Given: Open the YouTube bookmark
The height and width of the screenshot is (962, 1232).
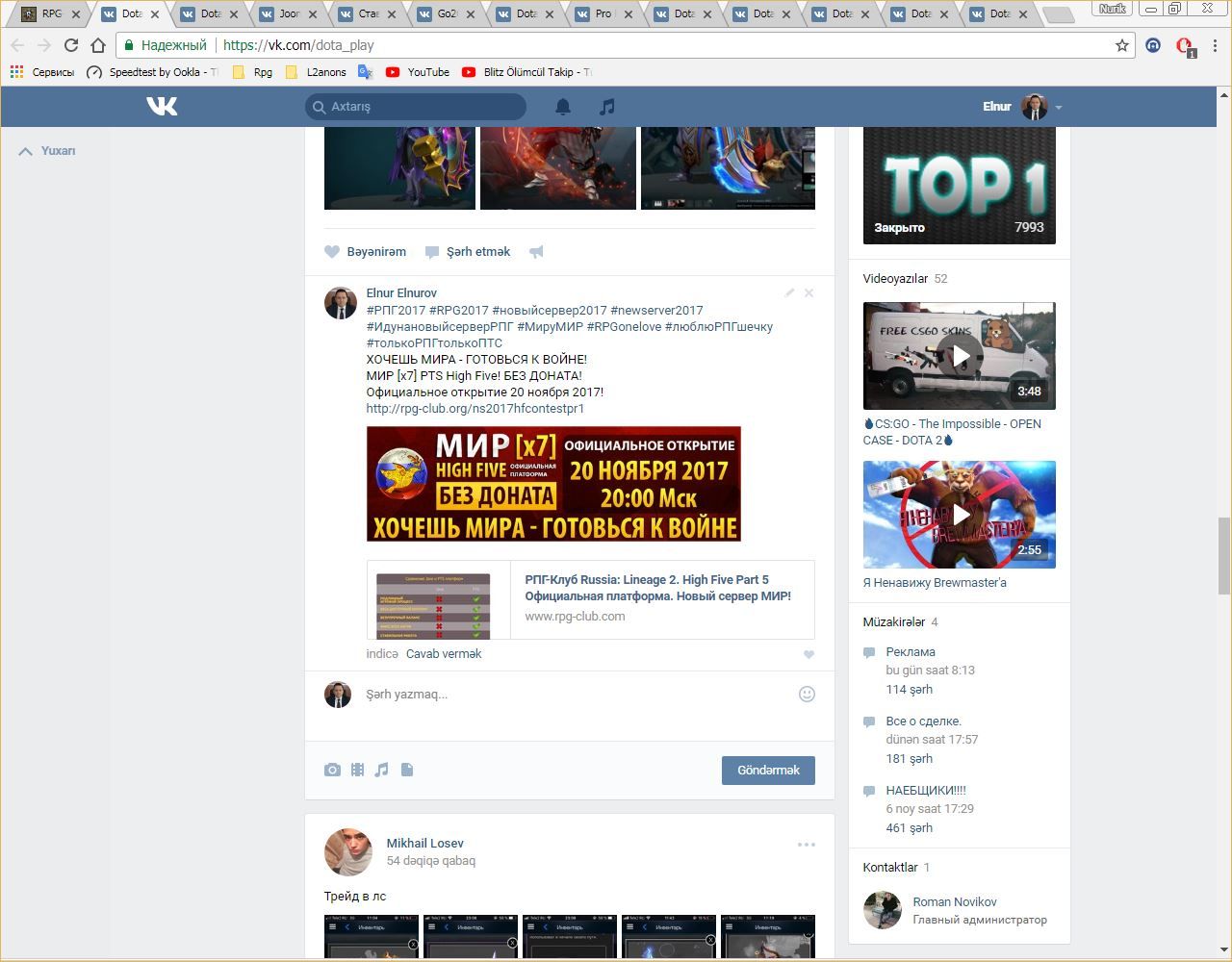Looking at the screenshot, I should click(x=418, y=72).
